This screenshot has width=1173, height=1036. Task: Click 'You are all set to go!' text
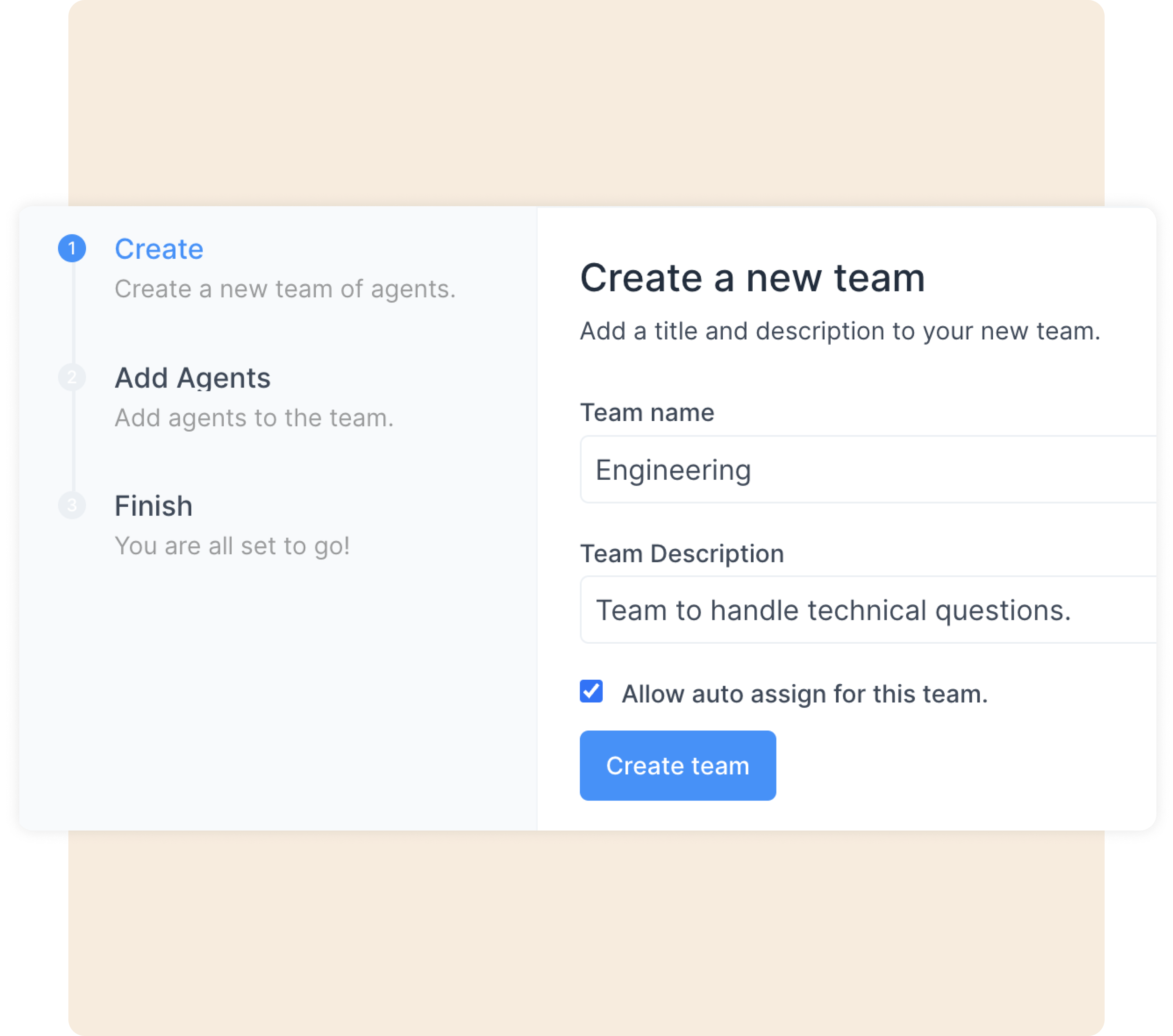[x=232, y=546]
